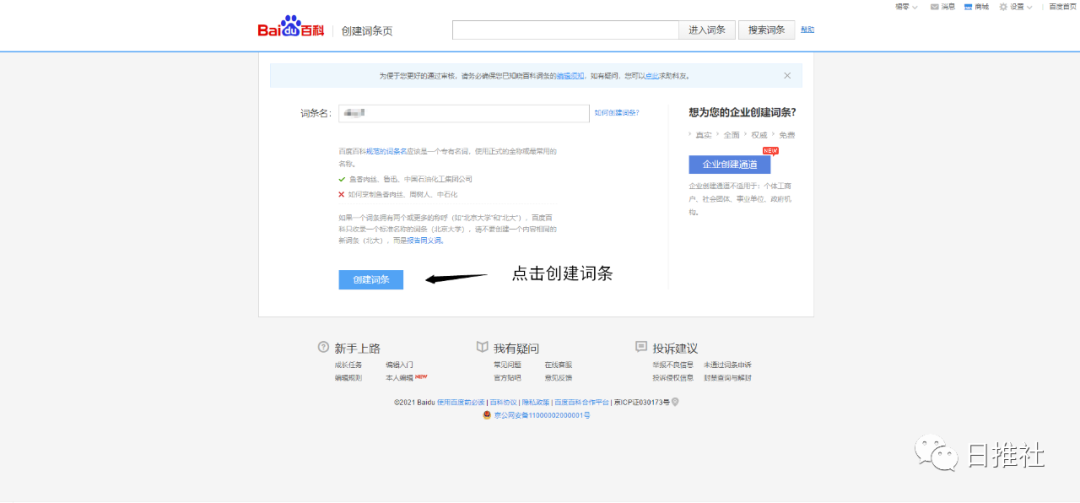1080x503 pixels.
Task: Click the 词条名 input field
Action: pyautogui.click(x=463, y=113)
